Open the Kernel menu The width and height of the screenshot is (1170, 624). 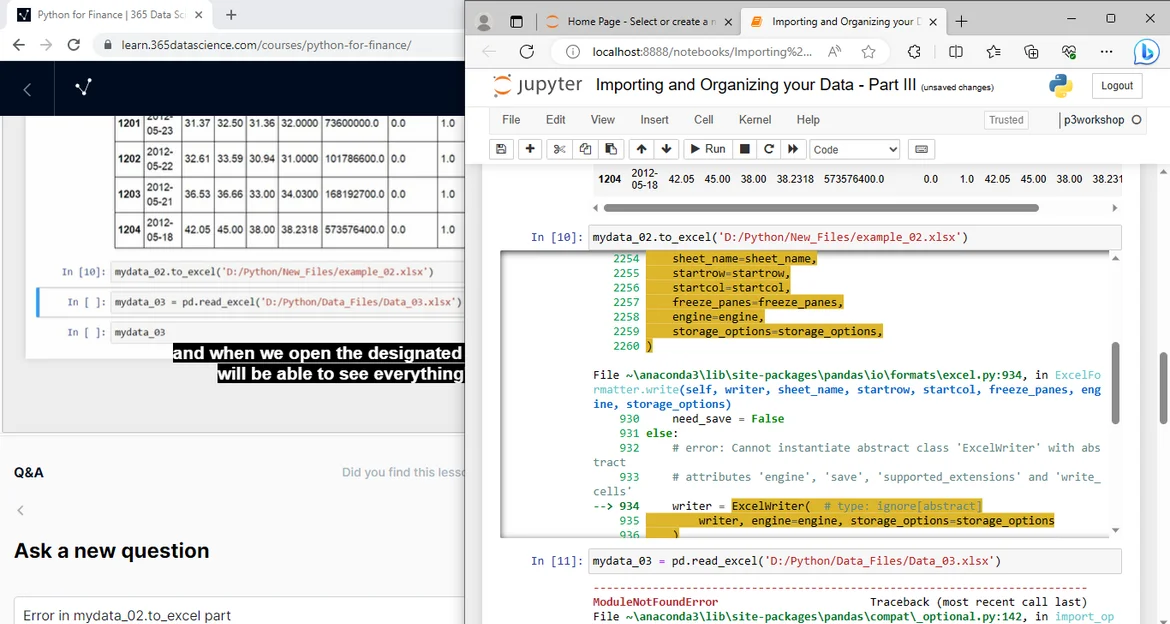coord(754,120)
